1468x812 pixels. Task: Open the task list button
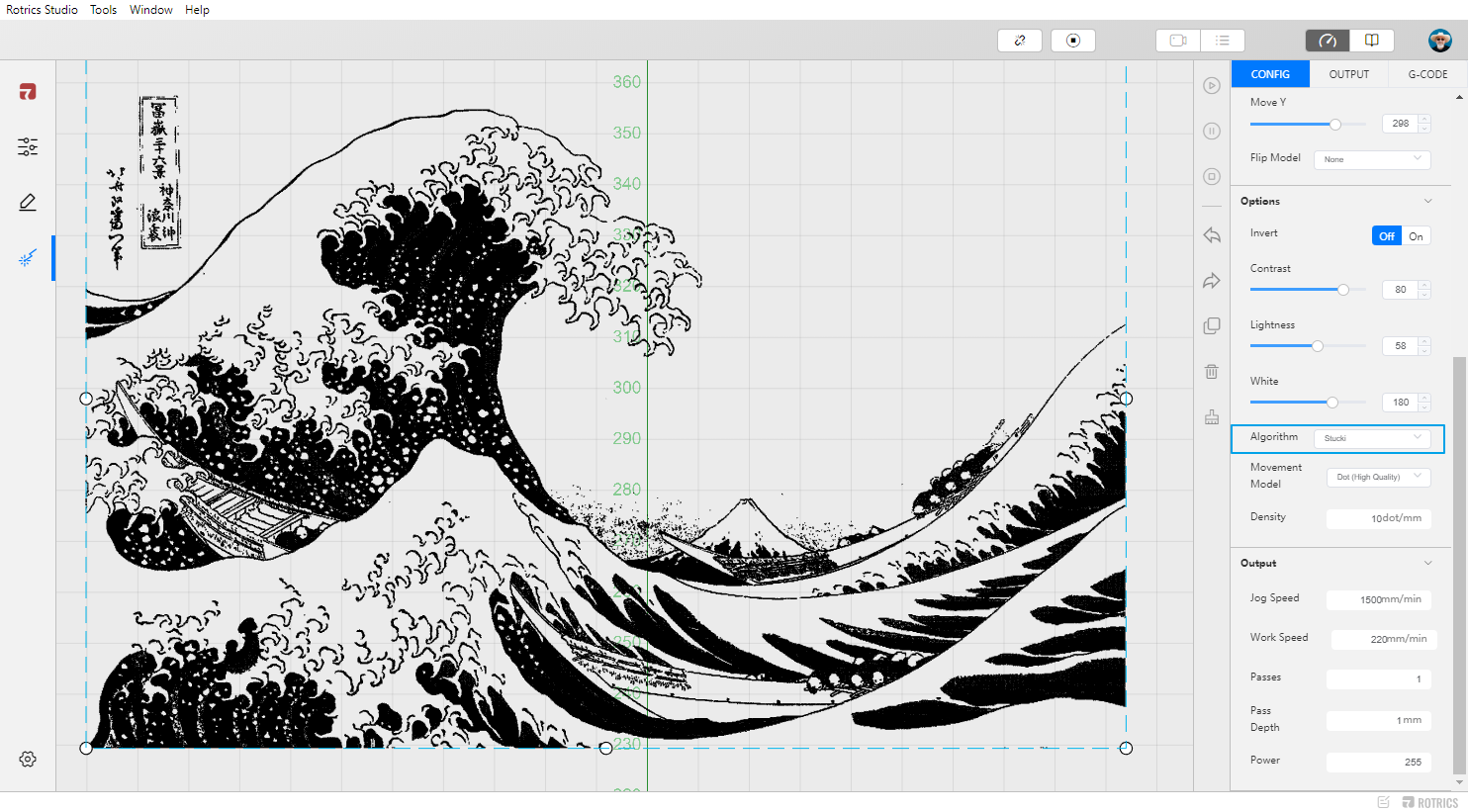[x=1223, y=41]
